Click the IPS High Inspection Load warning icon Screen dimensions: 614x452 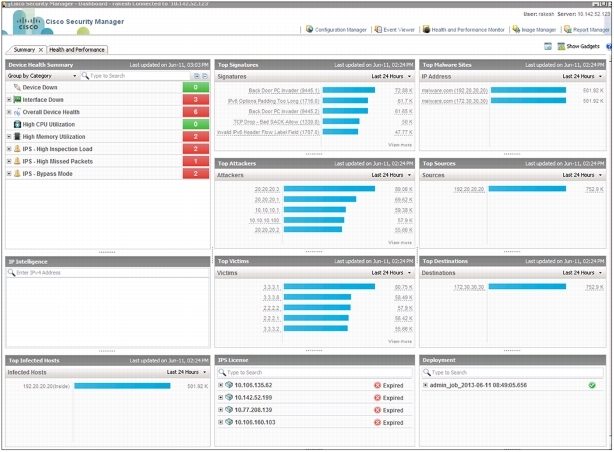pyautogui.click(x=17, y=149)
